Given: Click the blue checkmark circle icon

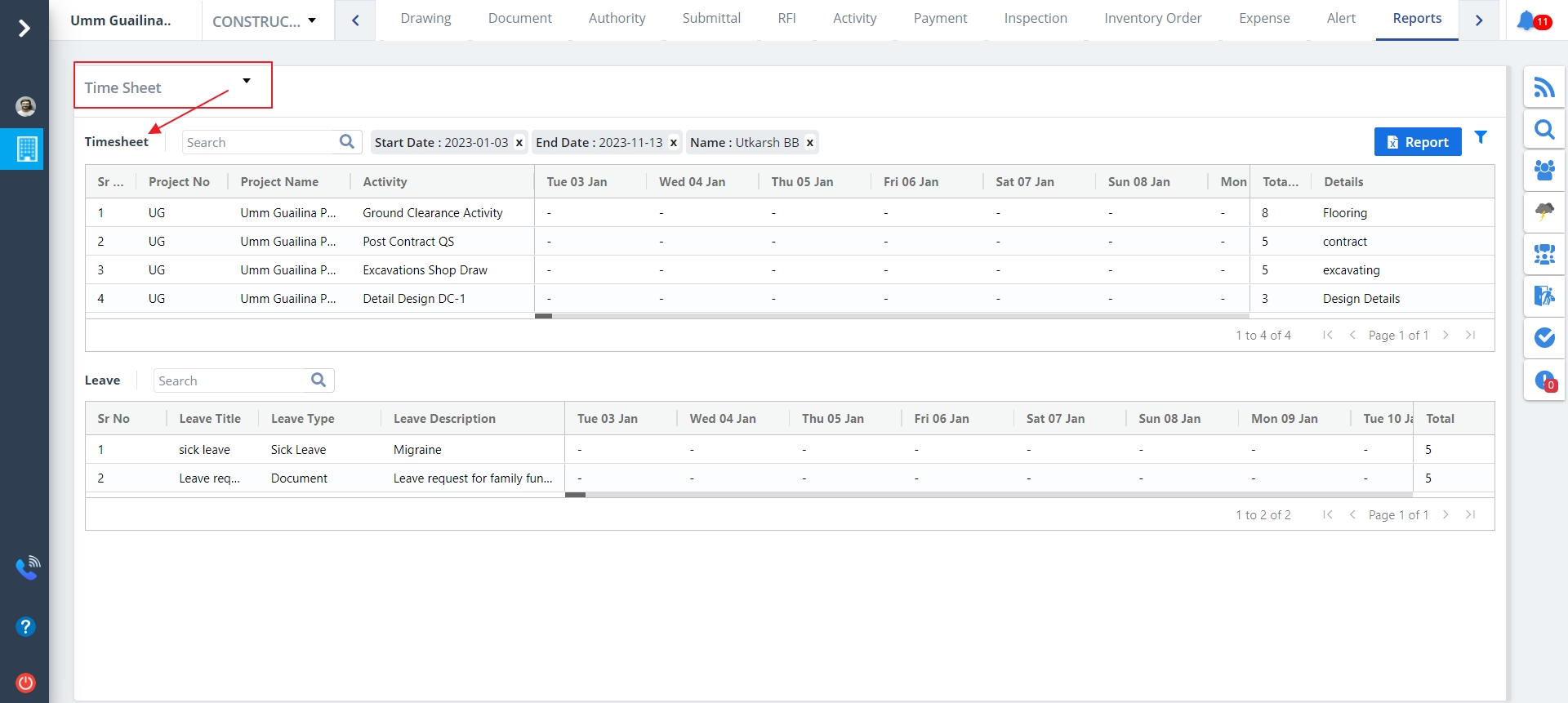Looking at the screenshot, I should point(1543,337).
